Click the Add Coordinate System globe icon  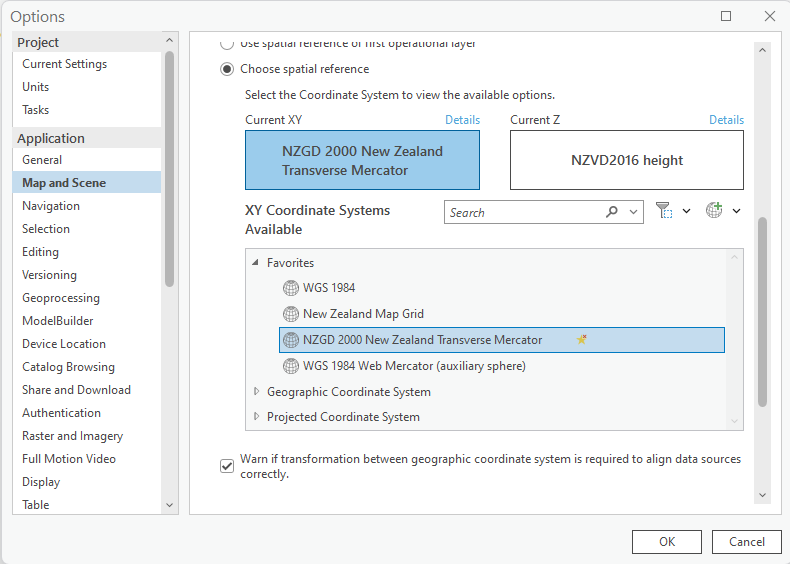click(714, 211)
